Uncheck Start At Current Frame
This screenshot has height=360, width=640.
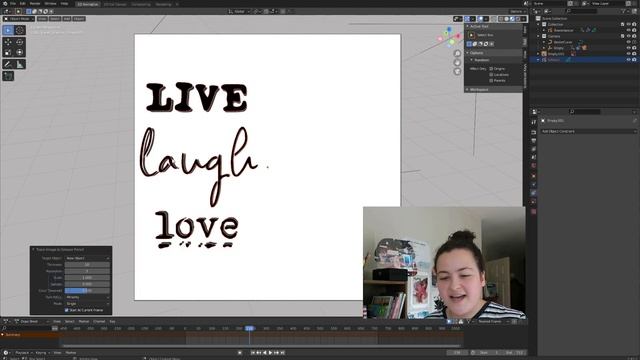click(x=67, y=310)
